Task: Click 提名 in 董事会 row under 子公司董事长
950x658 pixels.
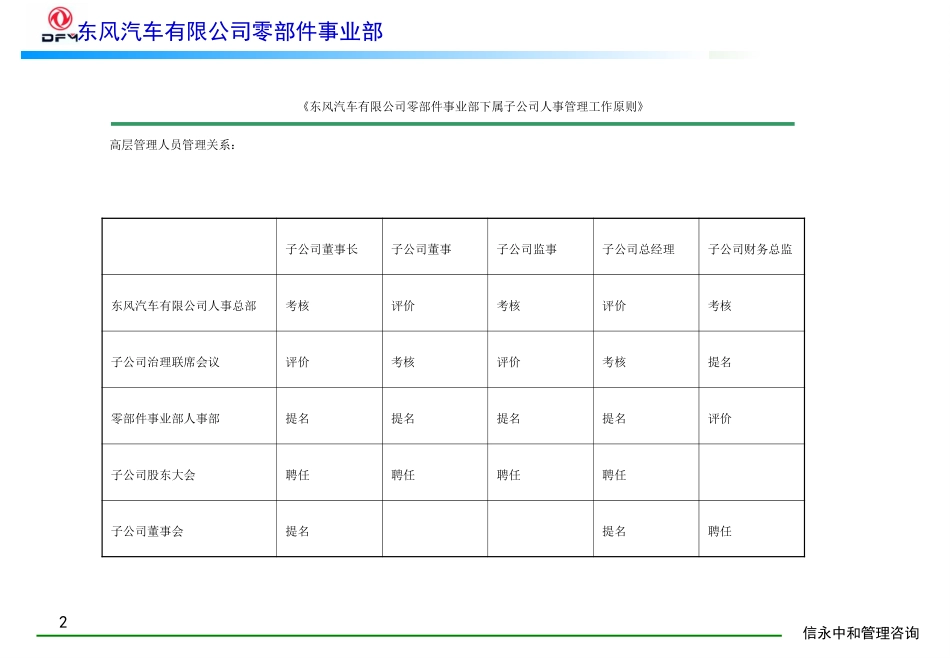Action: (x=297, y=531)
